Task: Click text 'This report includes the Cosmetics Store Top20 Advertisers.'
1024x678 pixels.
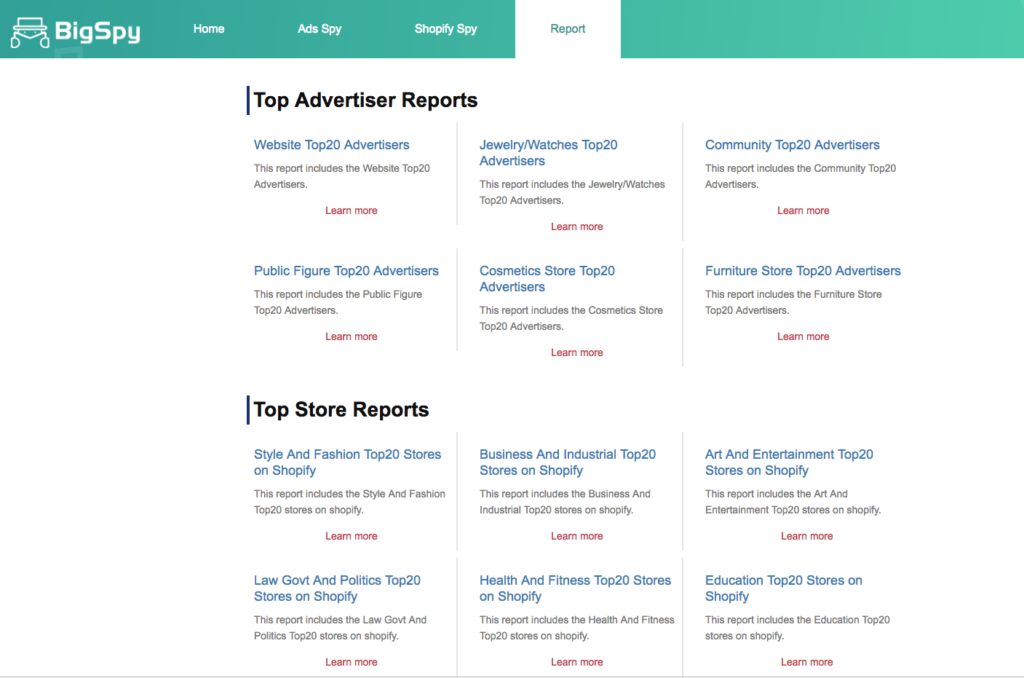Action: click(571, 318)
